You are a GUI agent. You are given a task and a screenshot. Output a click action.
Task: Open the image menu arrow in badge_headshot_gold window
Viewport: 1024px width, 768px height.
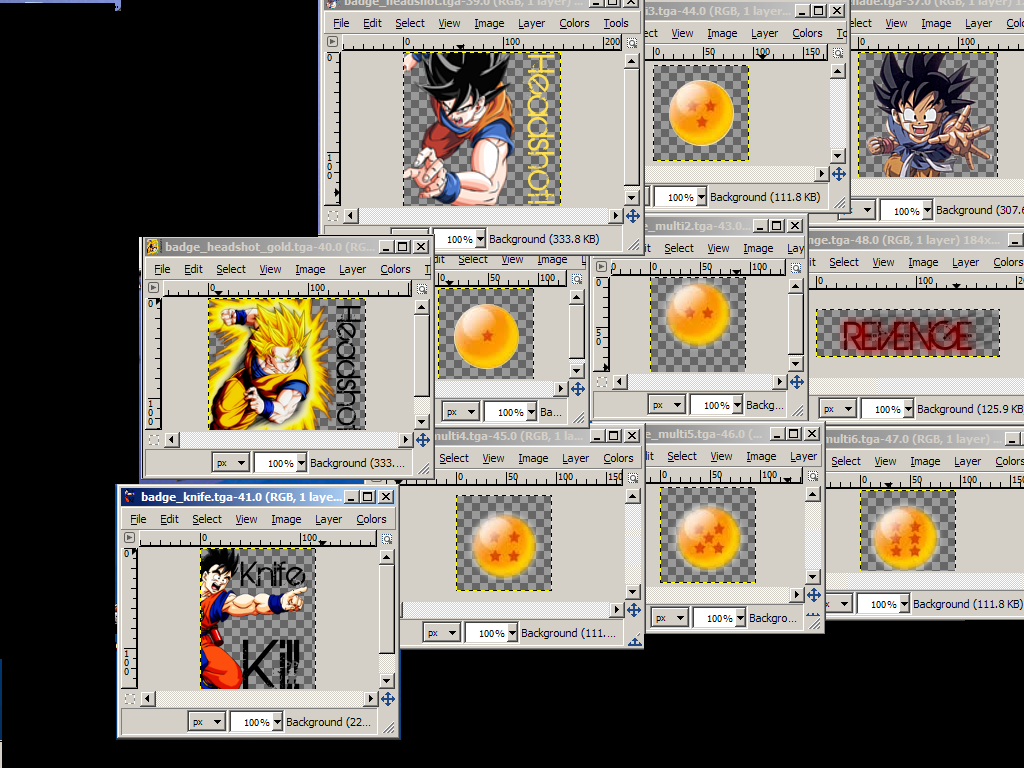click(x=152, y=287)
